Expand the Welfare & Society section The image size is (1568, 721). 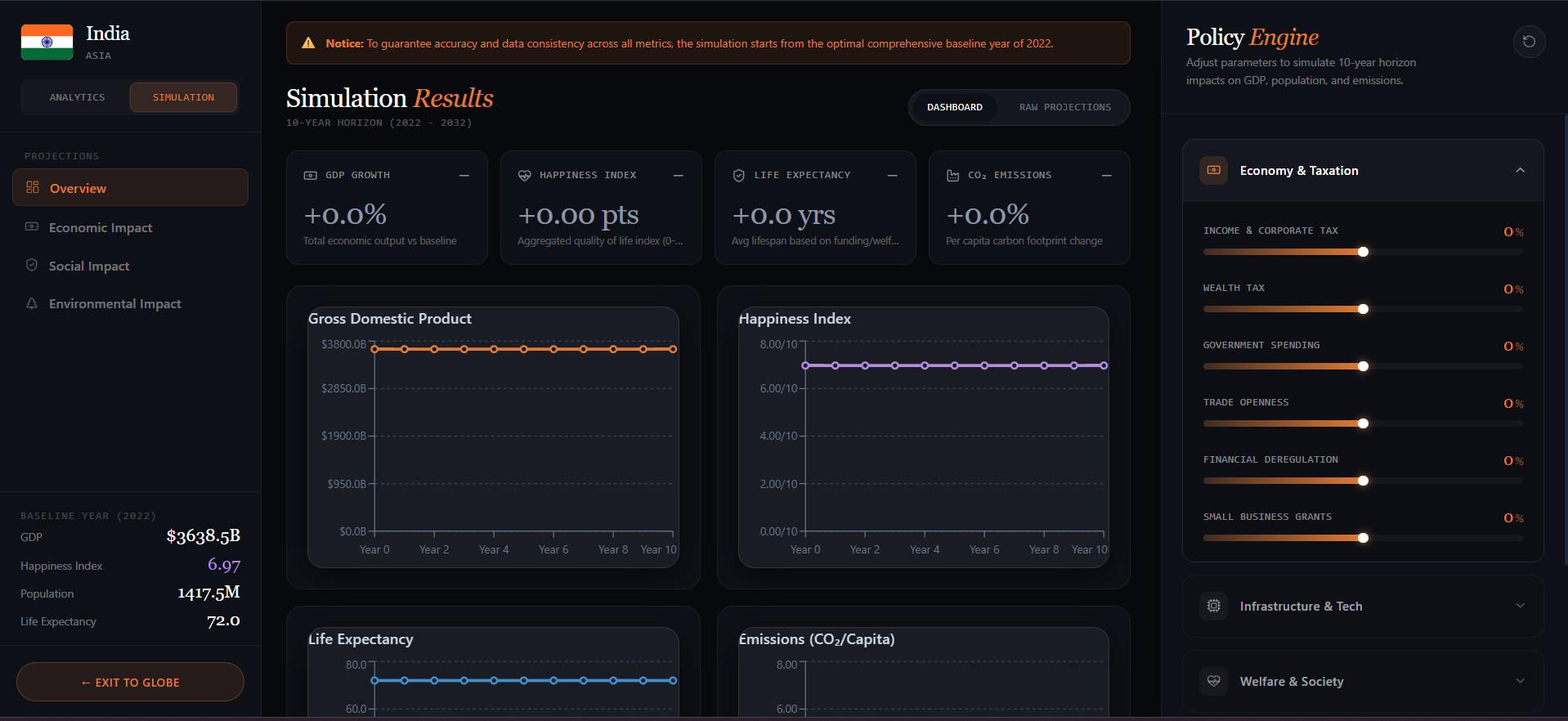click(1521, 681)
